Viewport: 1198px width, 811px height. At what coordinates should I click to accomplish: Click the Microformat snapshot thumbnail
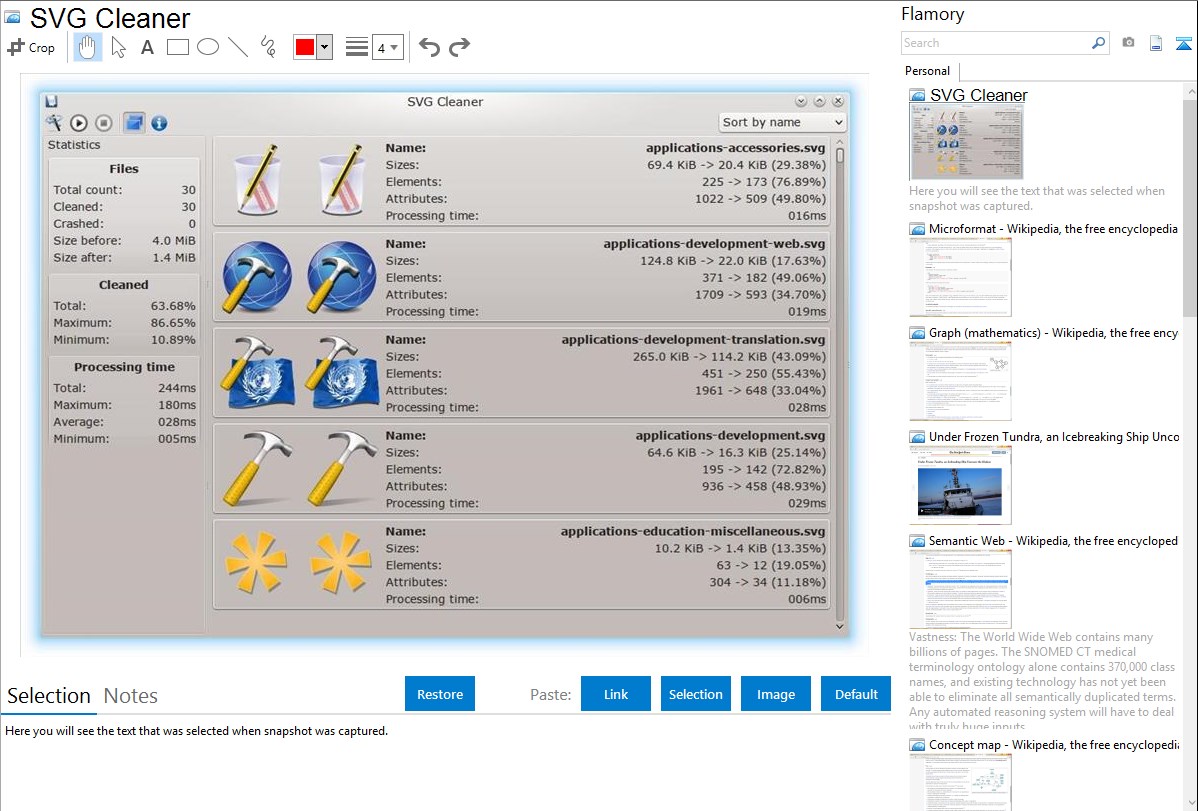coord(960,277)
